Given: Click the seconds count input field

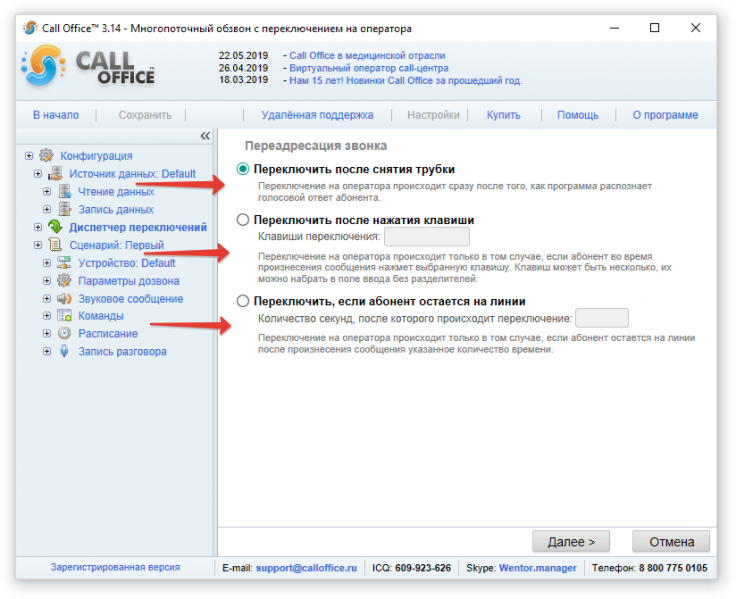Looking at the screenshot, I should click(602, 318).
